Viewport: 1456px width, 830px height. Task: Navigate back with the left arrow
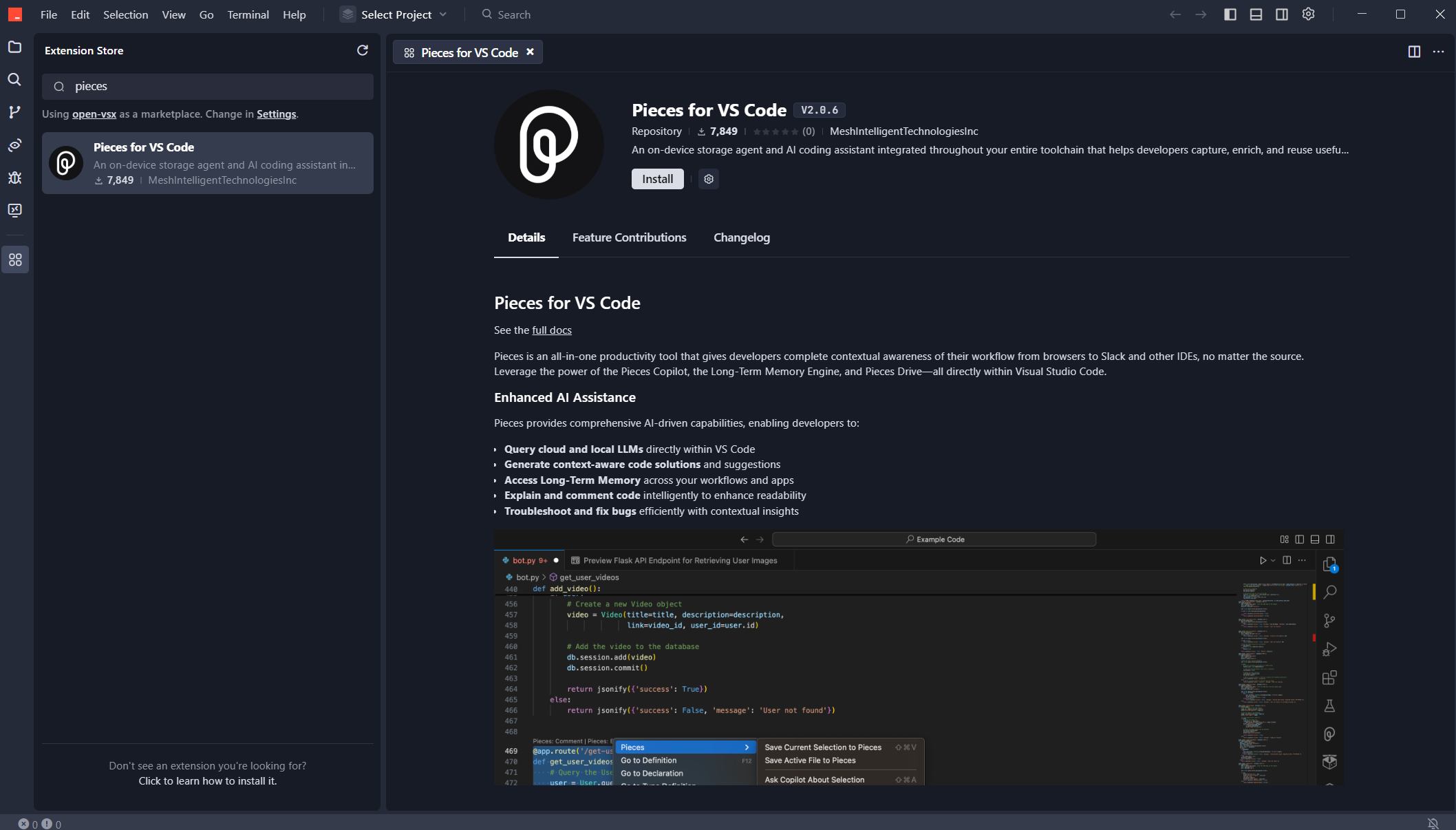tap(1175, 14)
